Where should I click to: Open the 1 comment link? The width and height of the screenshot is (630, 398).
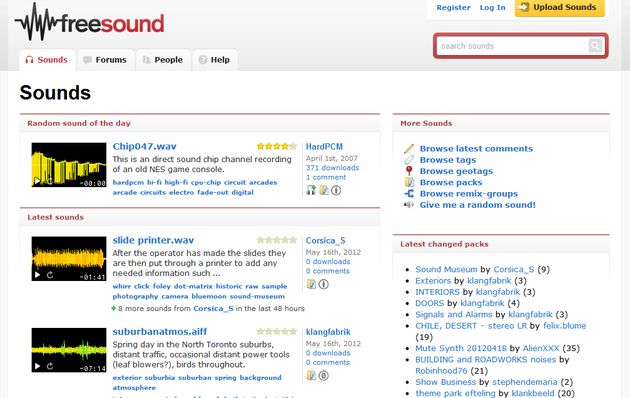point(325,177)
